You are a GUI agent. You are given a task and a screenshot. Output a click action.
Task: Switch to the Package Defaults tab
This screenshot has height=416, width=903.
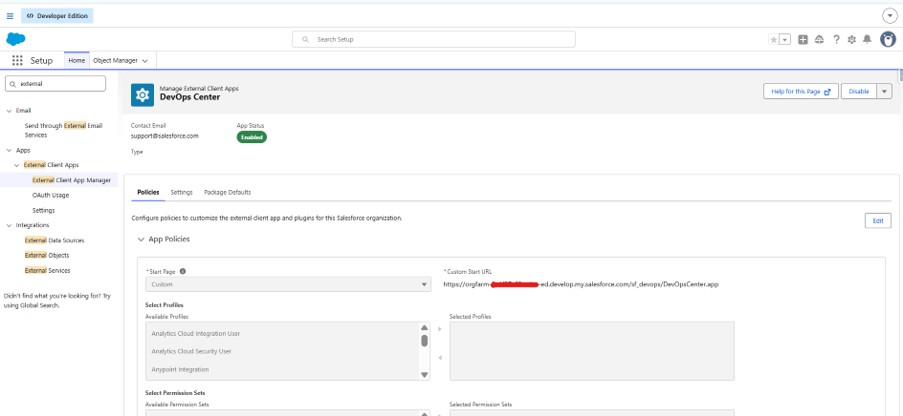[x=227, y=192]
